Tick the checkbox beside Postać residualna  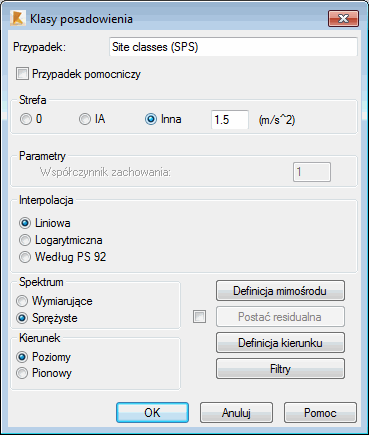pos(199,316)
